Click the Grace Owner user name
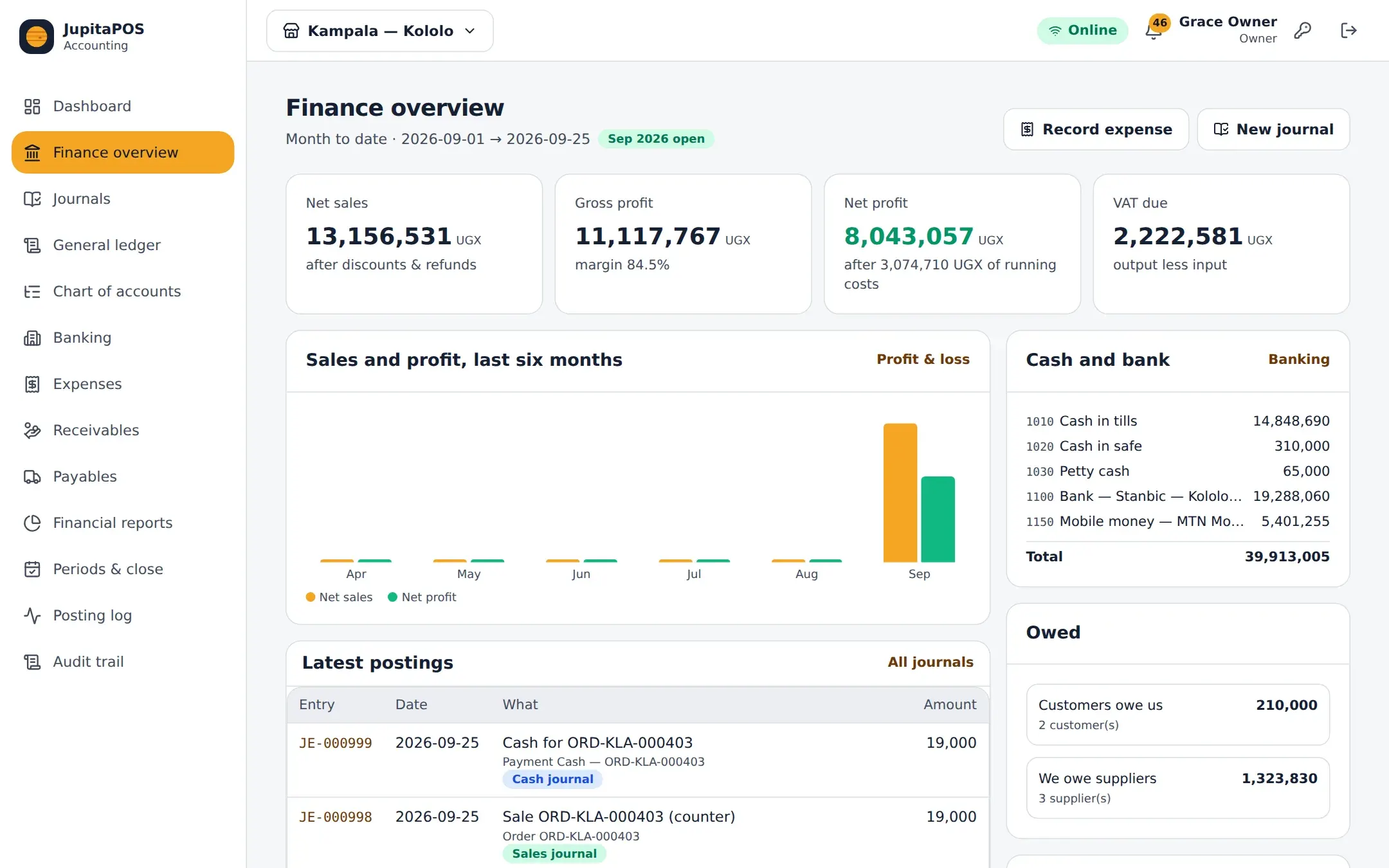 click(1228, 22)
